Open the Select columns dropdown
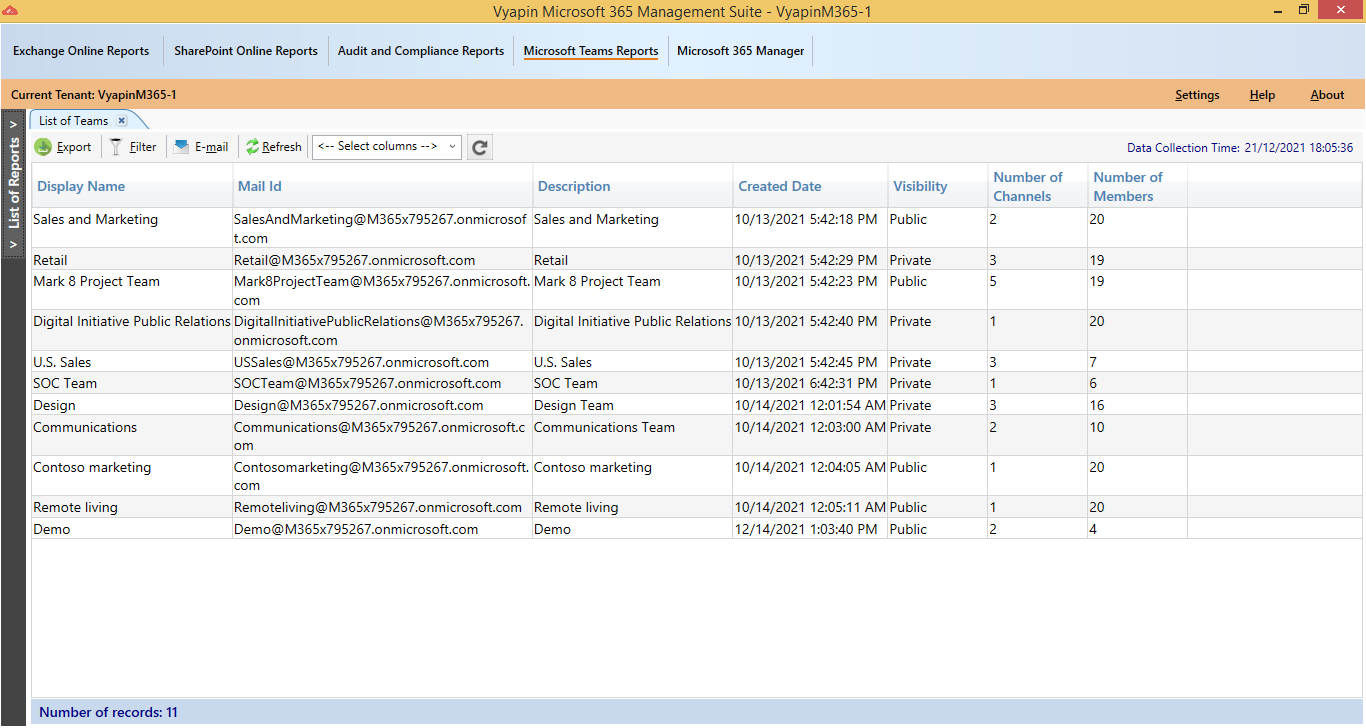This screenshot has height=728, width=1366. pos(387,147)
